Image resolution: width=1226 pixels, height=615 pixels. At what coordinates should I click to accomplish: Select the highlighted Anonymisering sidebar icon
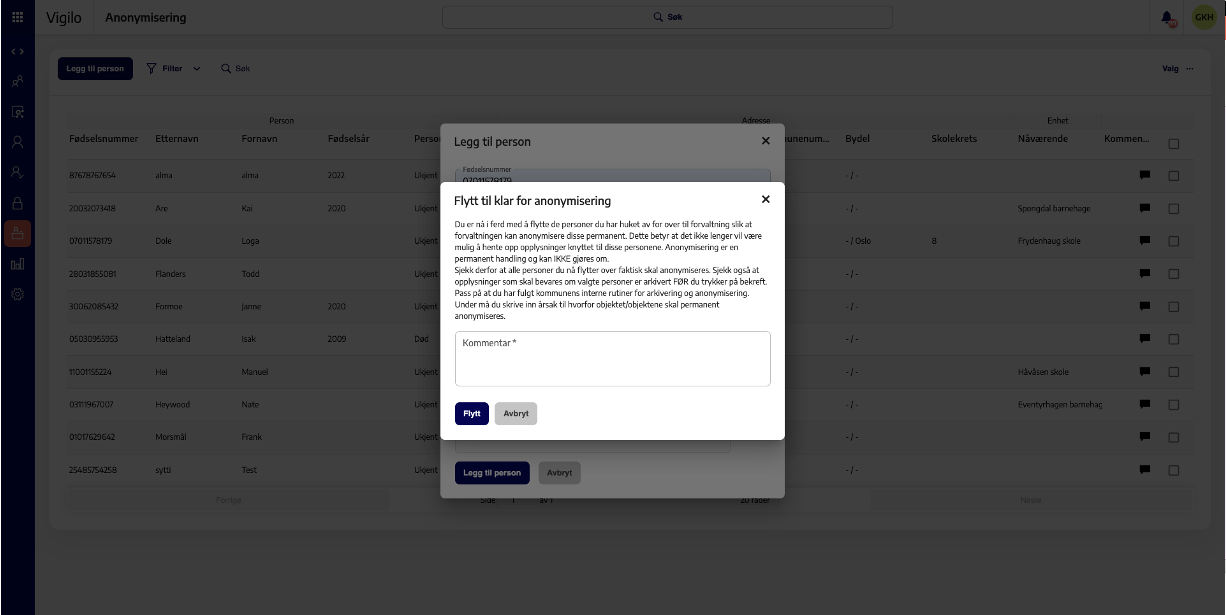point(18,233)
